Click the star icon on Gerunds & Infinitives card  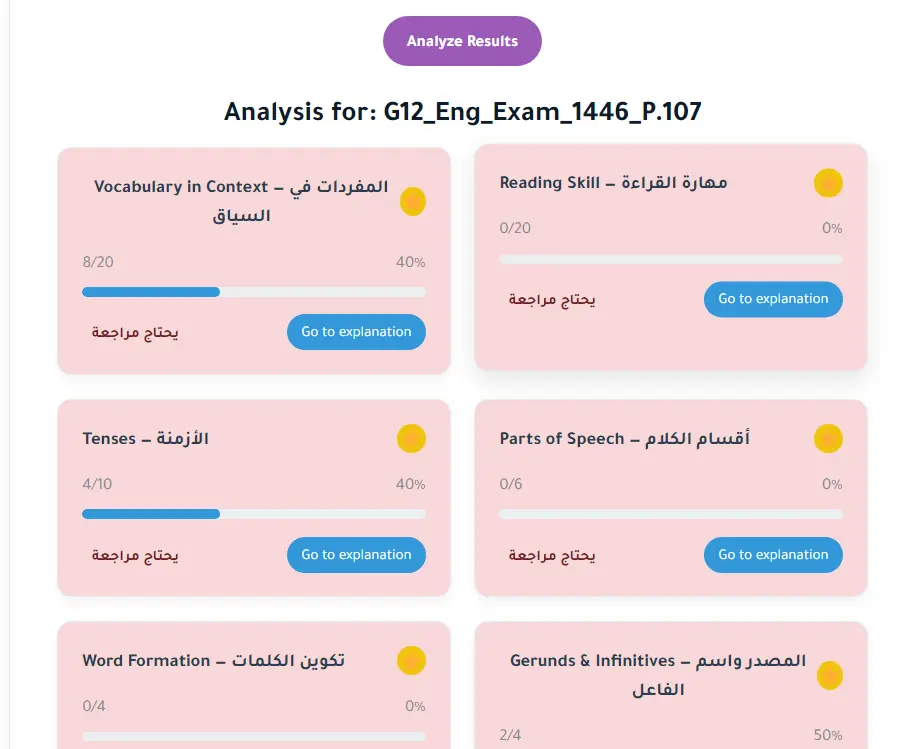829,676
